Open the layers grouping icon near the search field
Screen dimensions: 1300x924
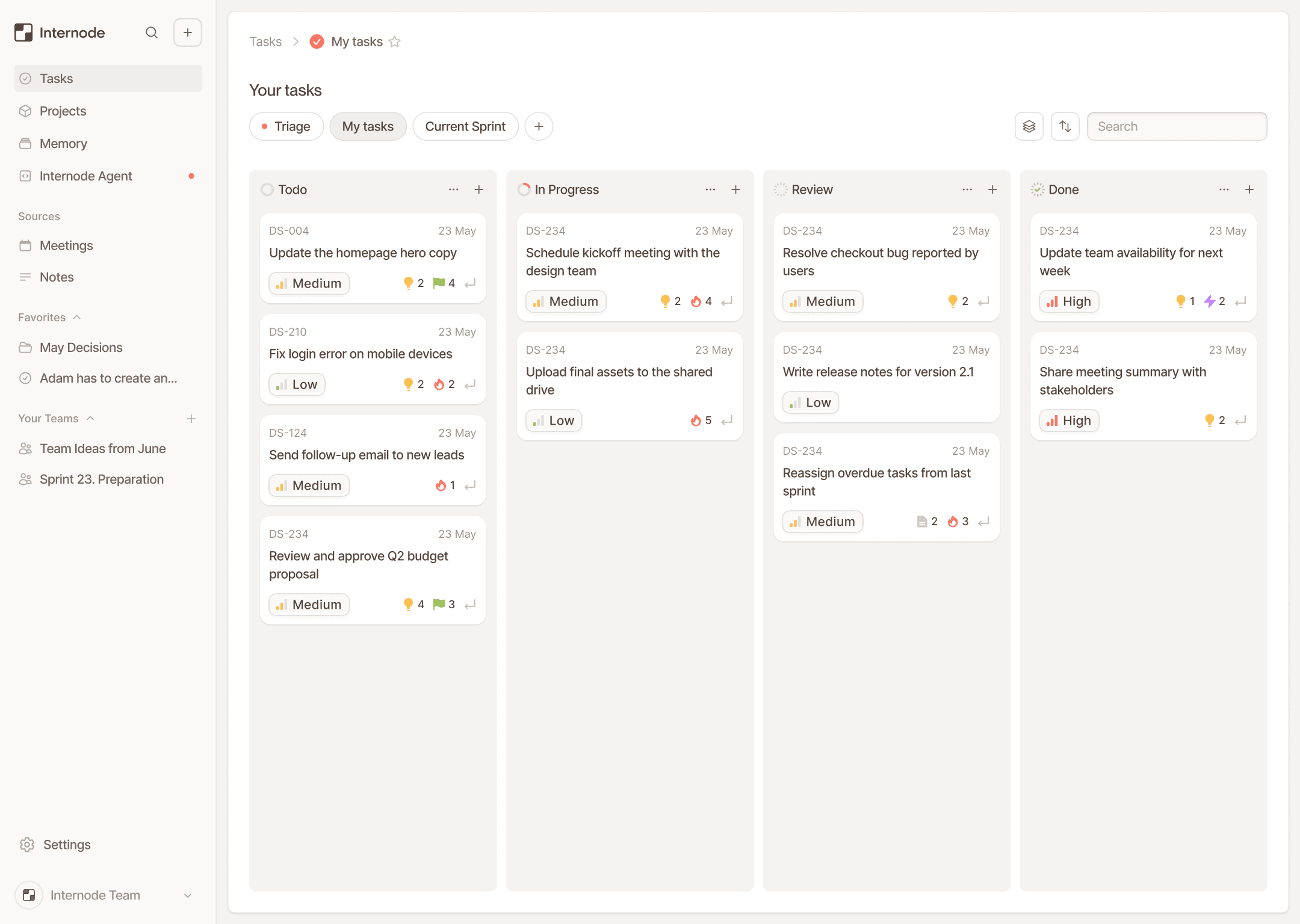[1029, 126]
